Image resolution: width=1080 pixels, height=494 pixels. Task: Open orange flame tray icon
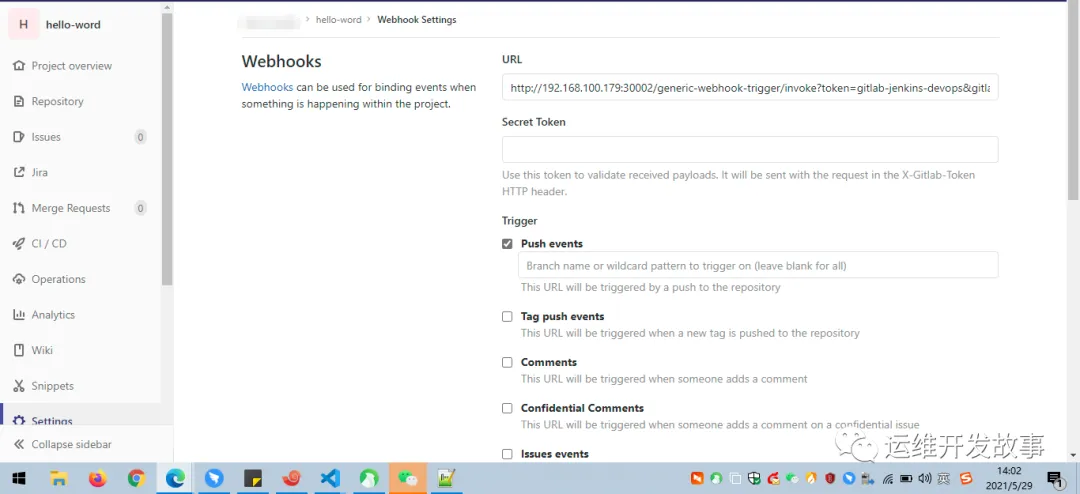point(811,478)
